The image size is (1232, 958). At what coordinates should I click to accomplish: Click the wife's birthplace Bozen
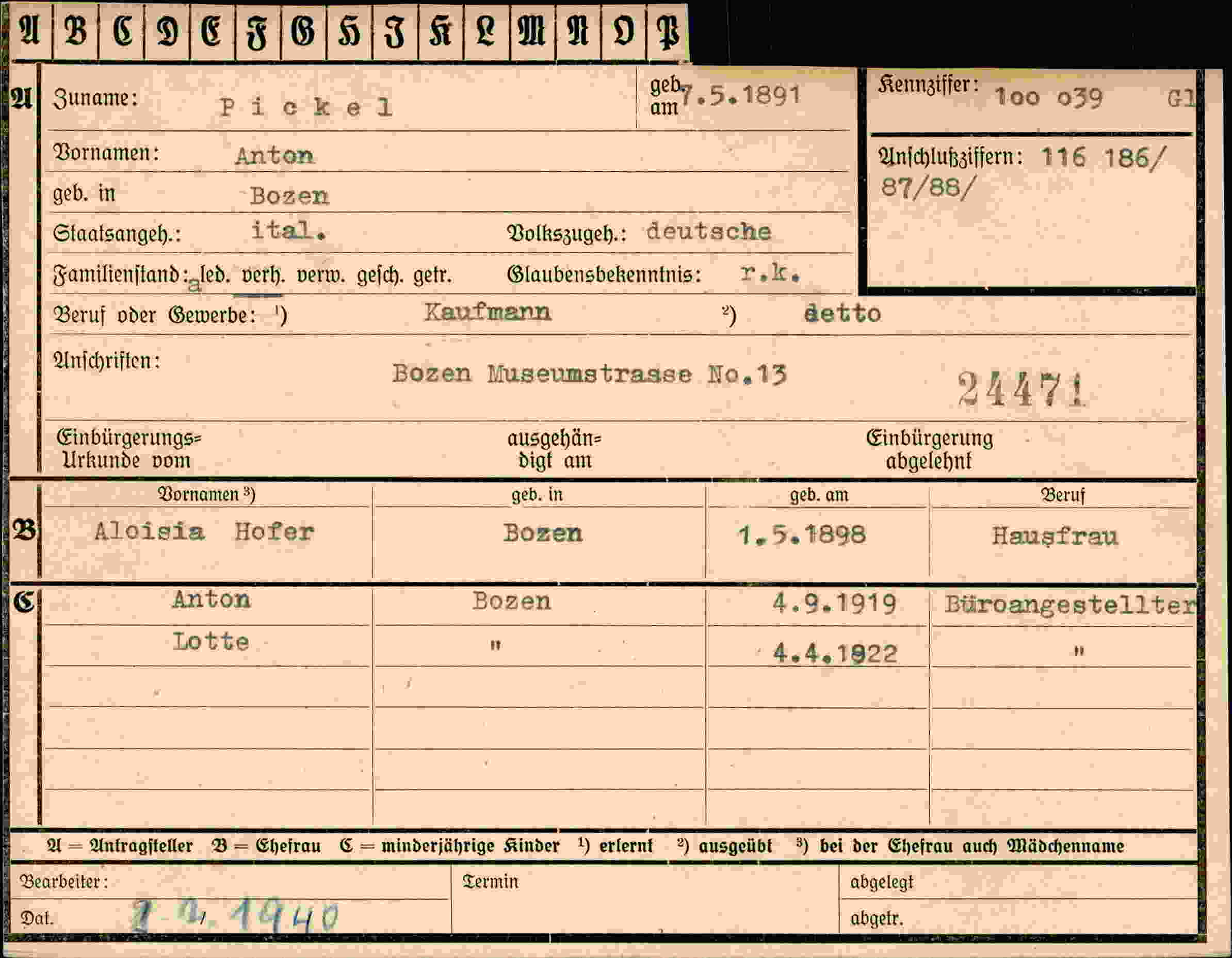click(x=543, y=533)
